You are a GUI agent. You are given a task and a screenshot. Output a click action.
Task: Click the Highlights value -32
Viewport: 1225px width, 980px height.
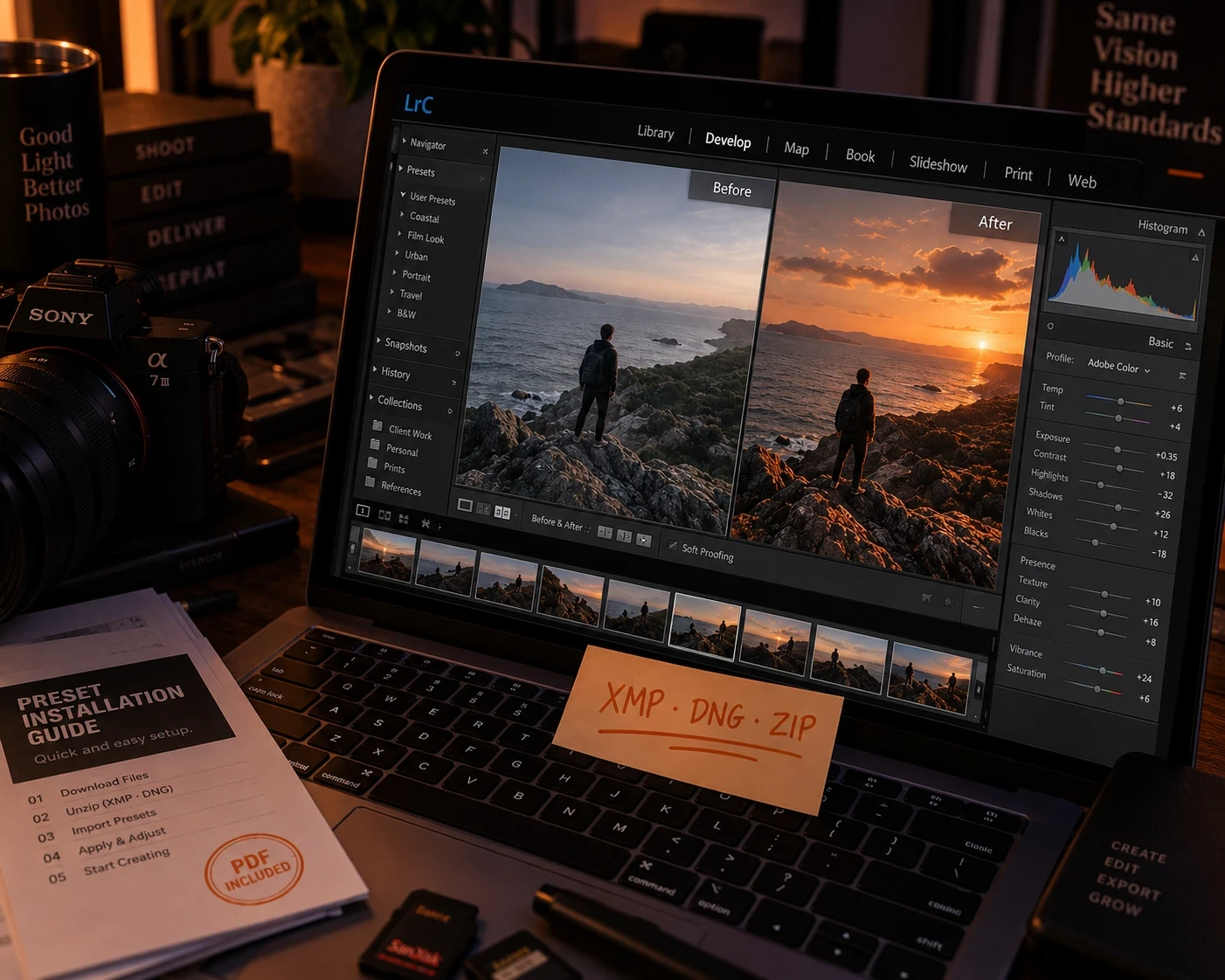tap(1166, 495)
